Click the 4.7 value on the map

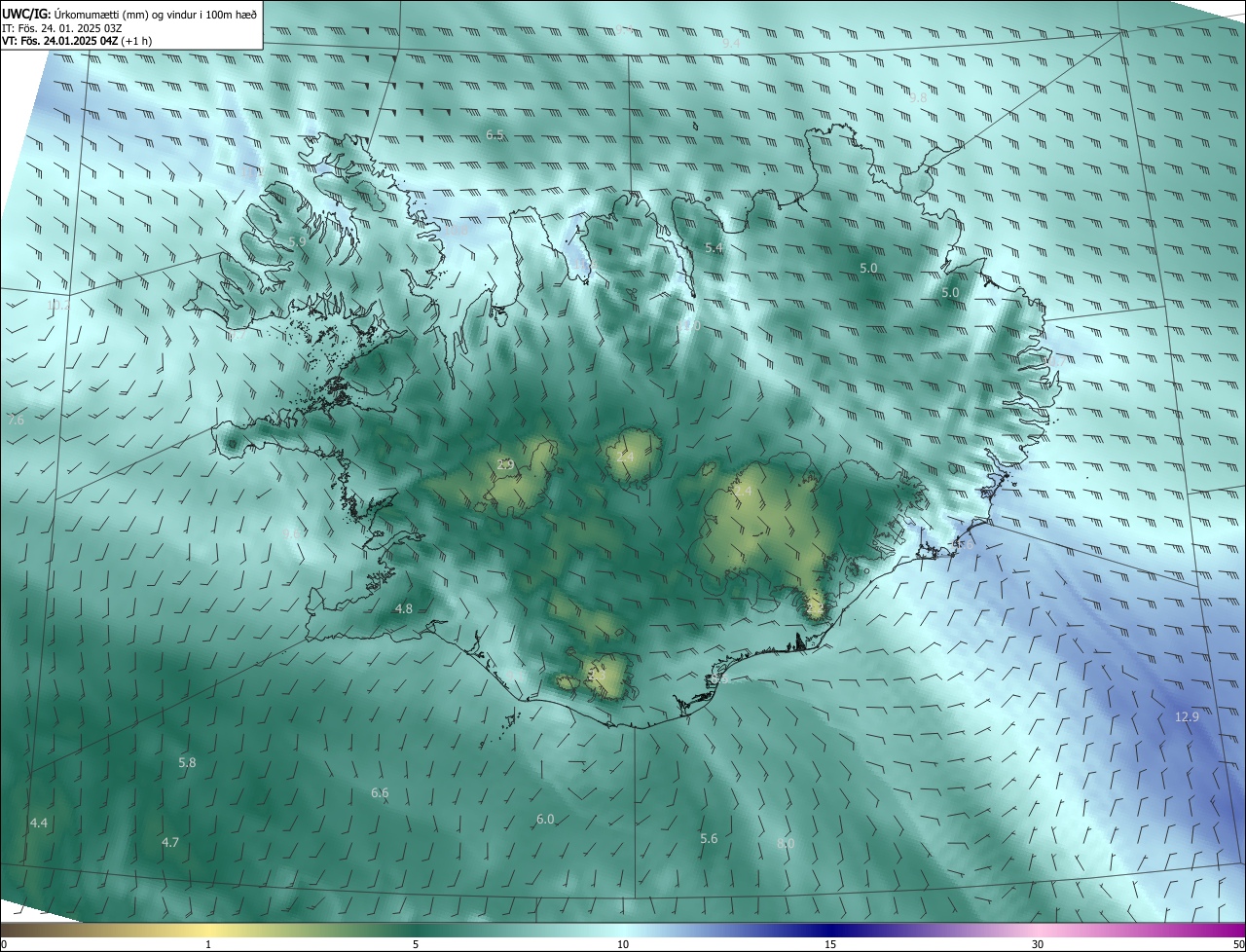pos(170,841)
